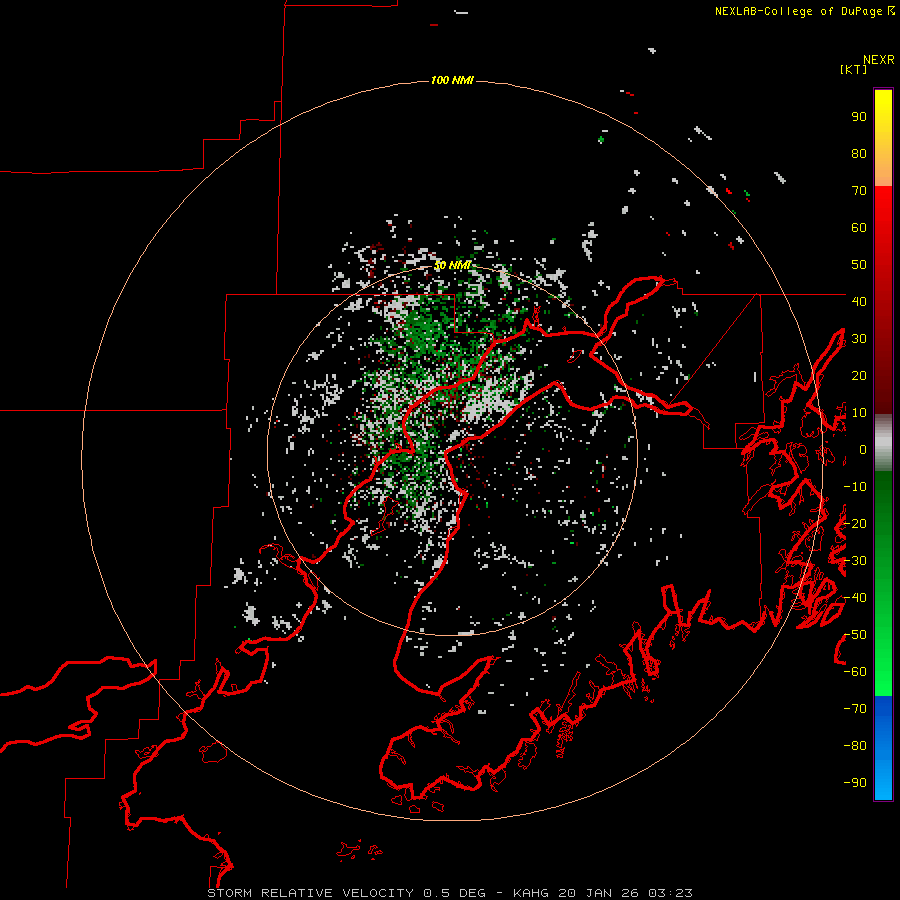Click the "-30" scale label
The width and height of the screenshot is (900, 900).
[855, 561]
